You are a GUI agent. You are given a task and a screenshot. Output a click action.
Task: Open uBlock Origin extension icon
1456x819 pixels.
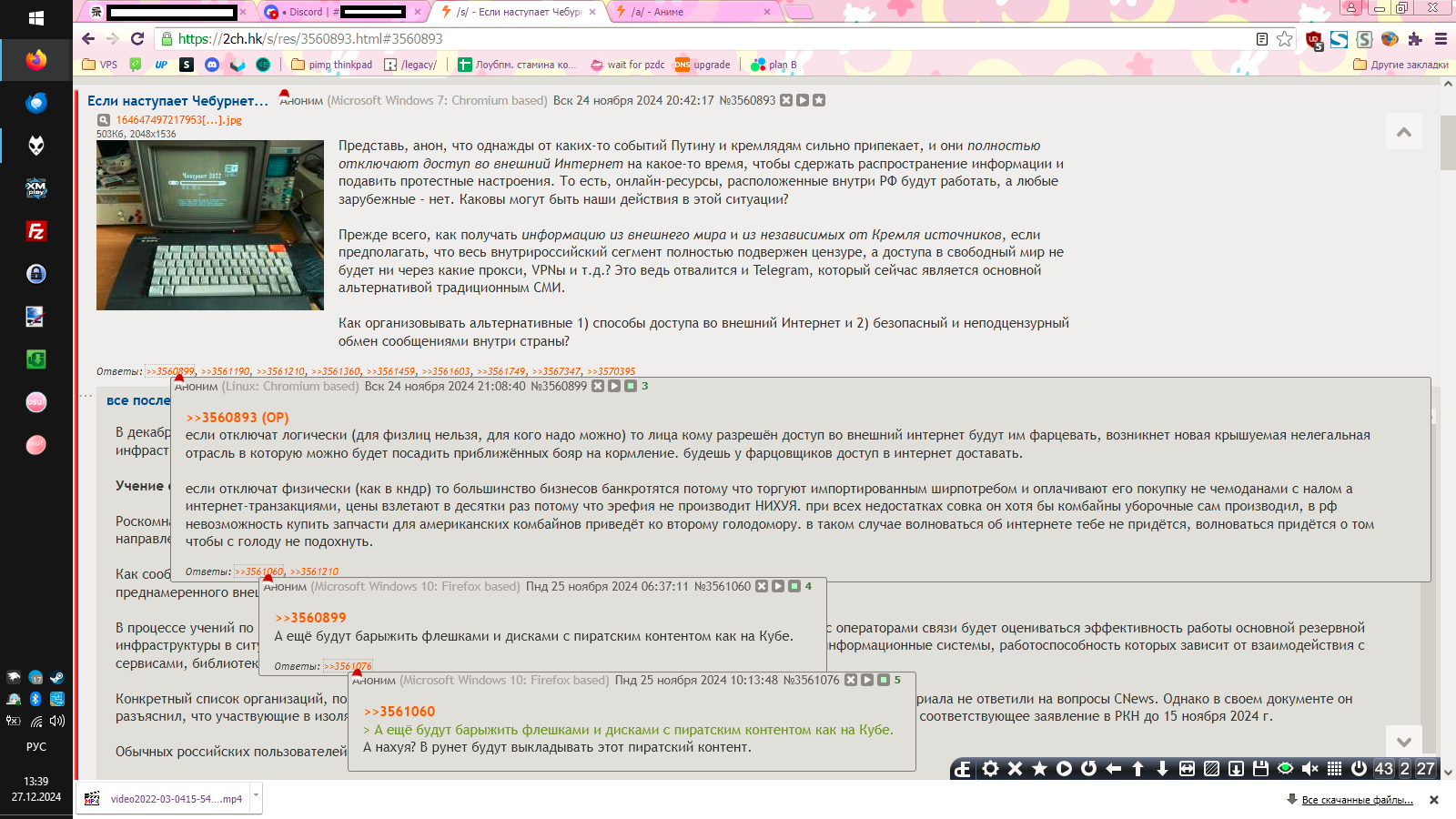tap(1314, 39)
